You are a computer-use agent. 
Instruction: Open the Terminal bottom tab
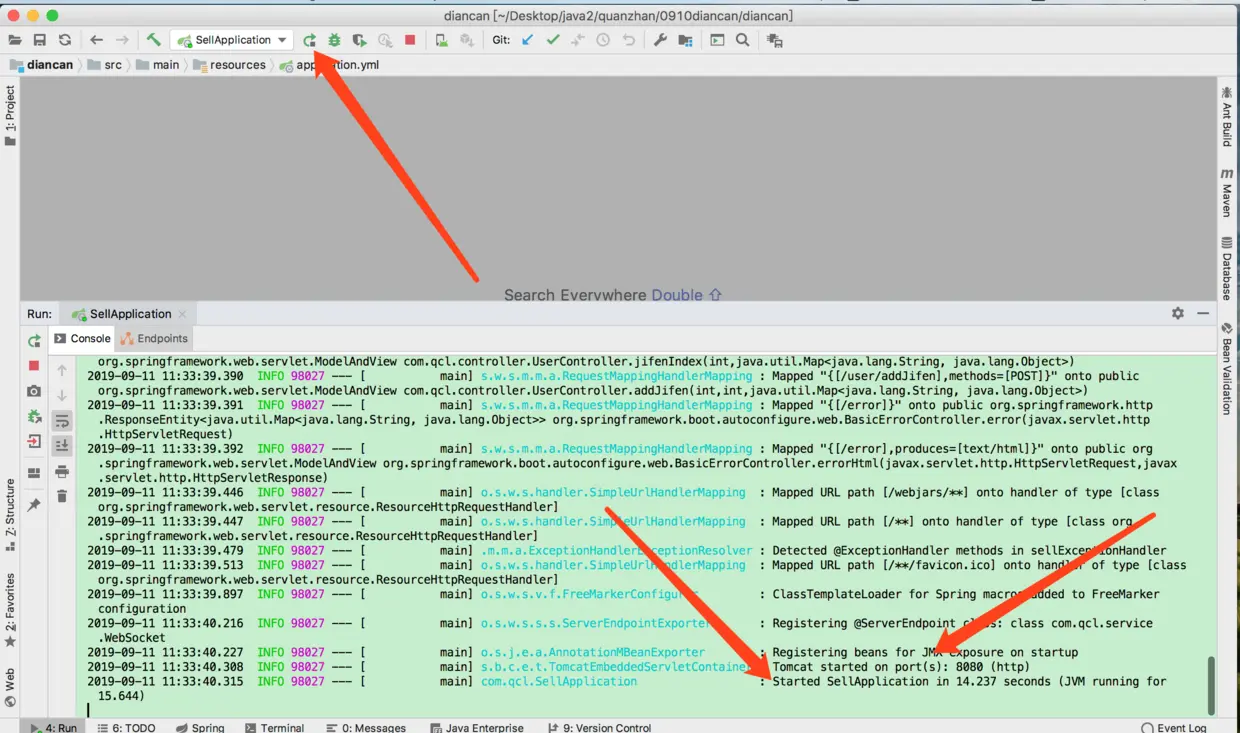[274, 727]
